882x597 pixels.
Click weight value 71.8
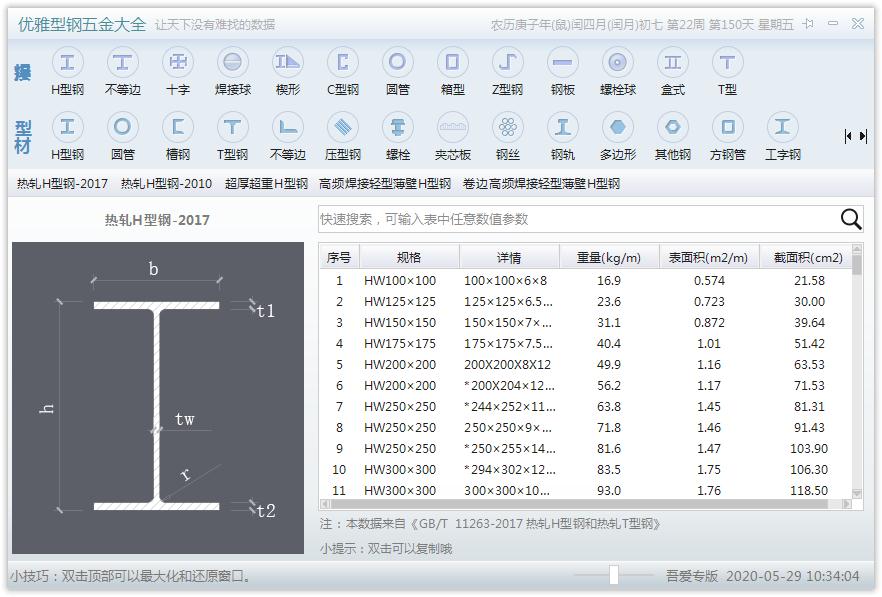[609, 428]
